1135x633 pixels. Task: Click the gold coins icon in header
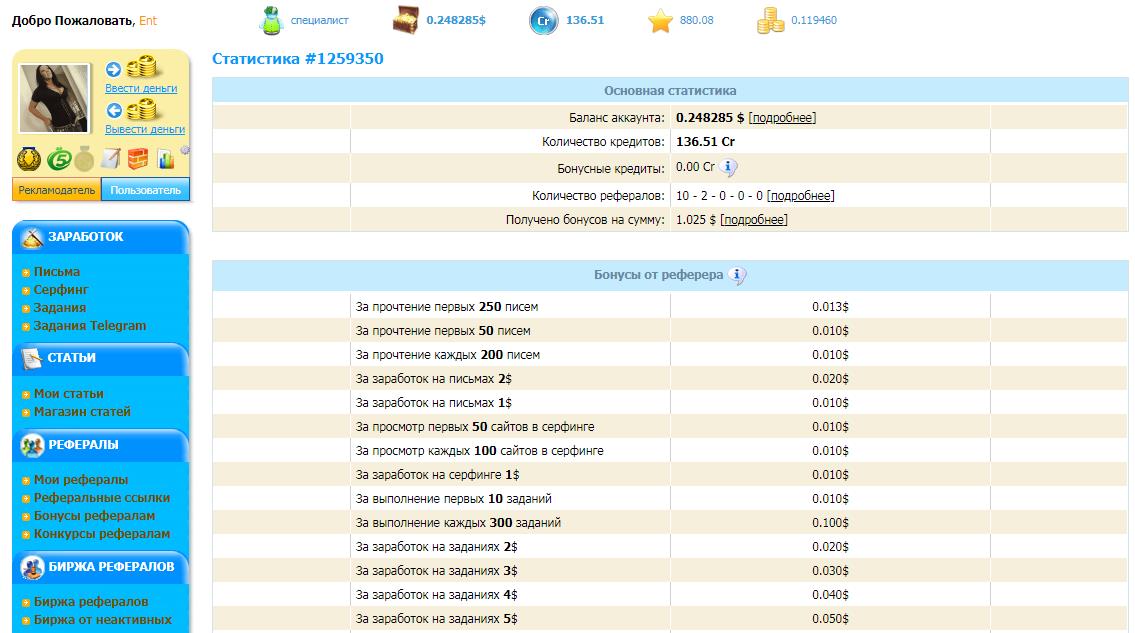click(770, 20)
